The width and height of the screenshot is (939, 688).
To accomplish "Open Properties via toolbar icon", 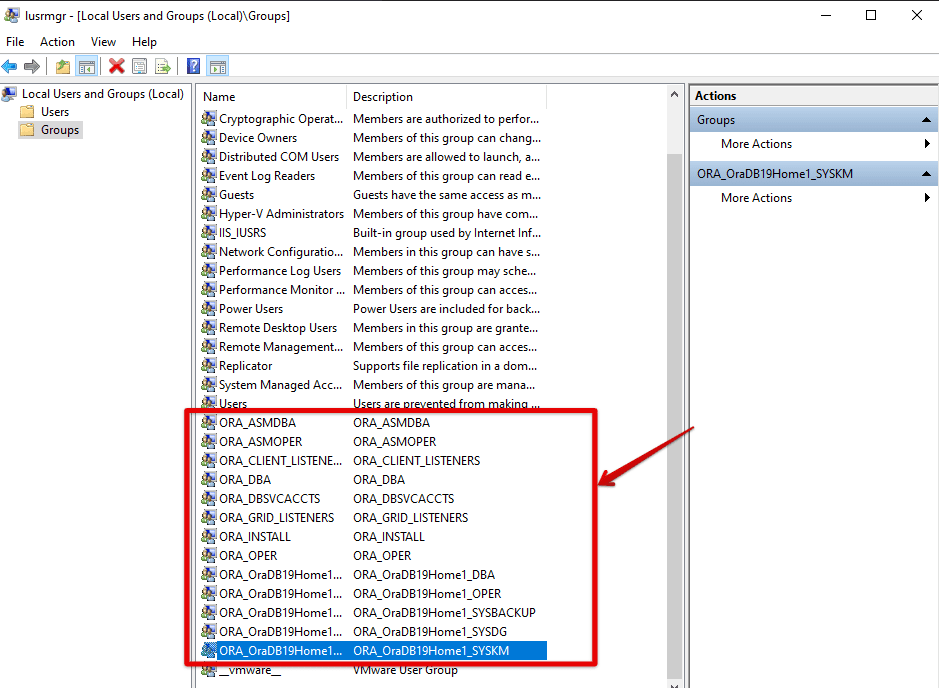I will pyautogui.click(x=140, y=66).
